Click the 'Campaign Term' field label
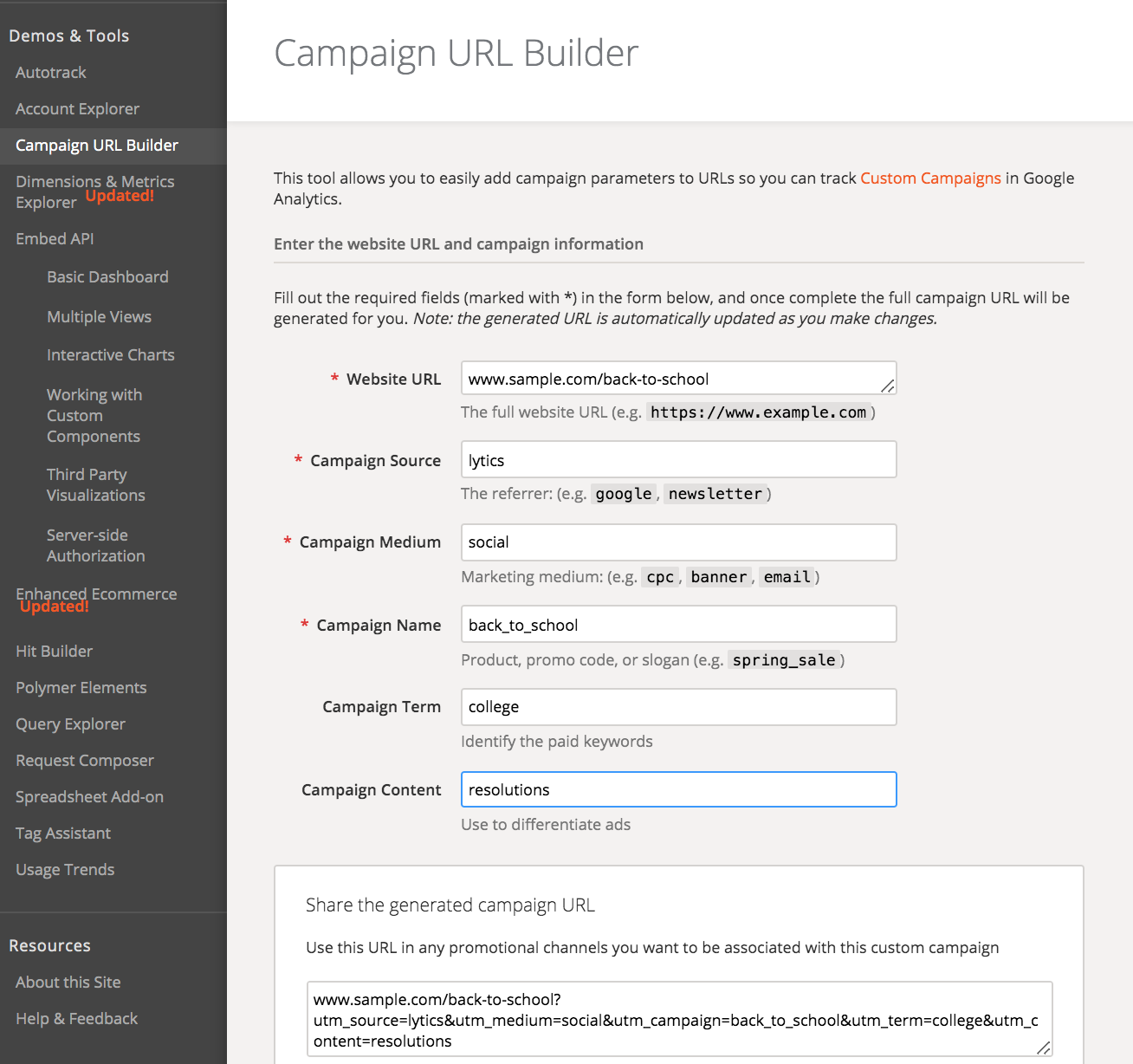The width and height of the screenshot is (1133, 1064). coord(381,707)
